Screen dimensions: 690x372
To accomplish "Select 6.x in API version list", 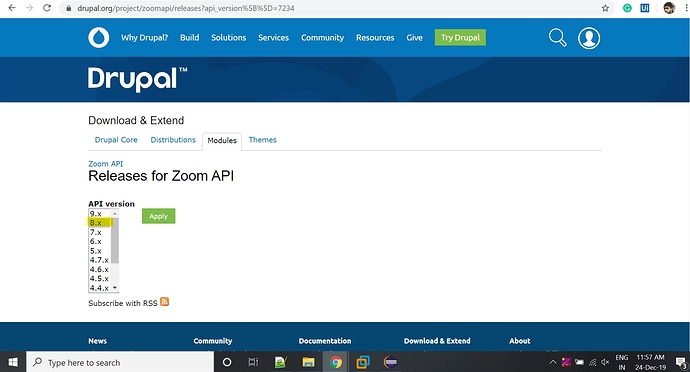I will coord(99,241).
